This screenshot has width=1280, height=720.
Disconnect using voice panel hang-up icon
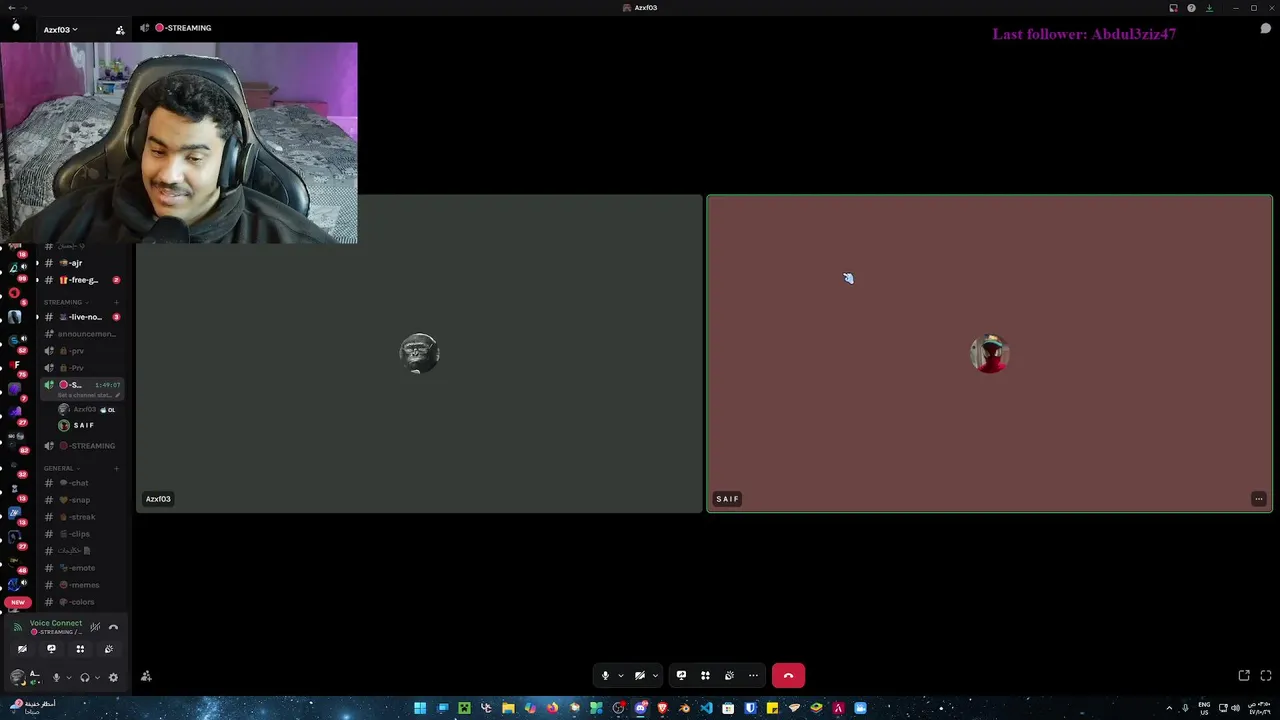[x=113, y=627]
